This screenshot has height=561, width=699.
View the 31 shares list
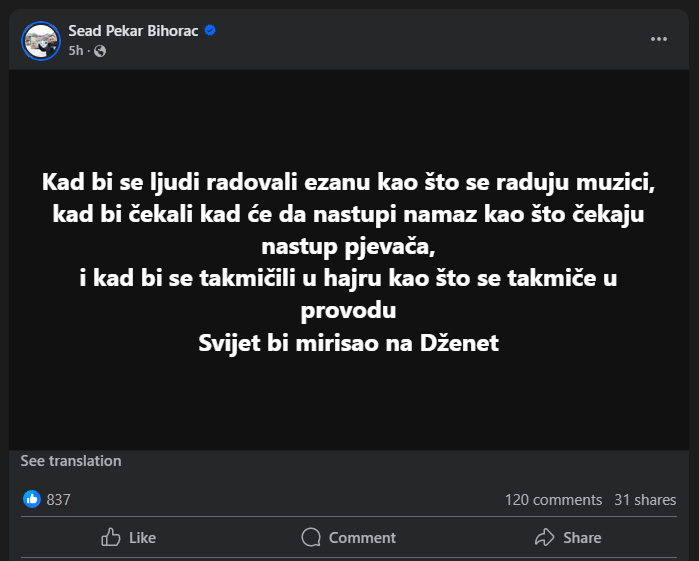coord(645,499)
